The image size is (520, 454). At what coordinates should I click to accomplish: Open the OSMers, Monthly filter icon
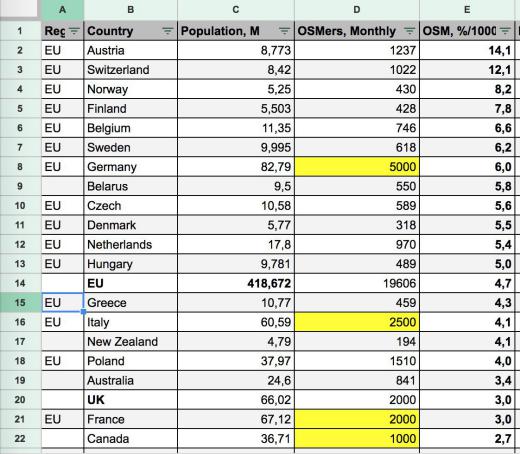(x=410, y=31)
